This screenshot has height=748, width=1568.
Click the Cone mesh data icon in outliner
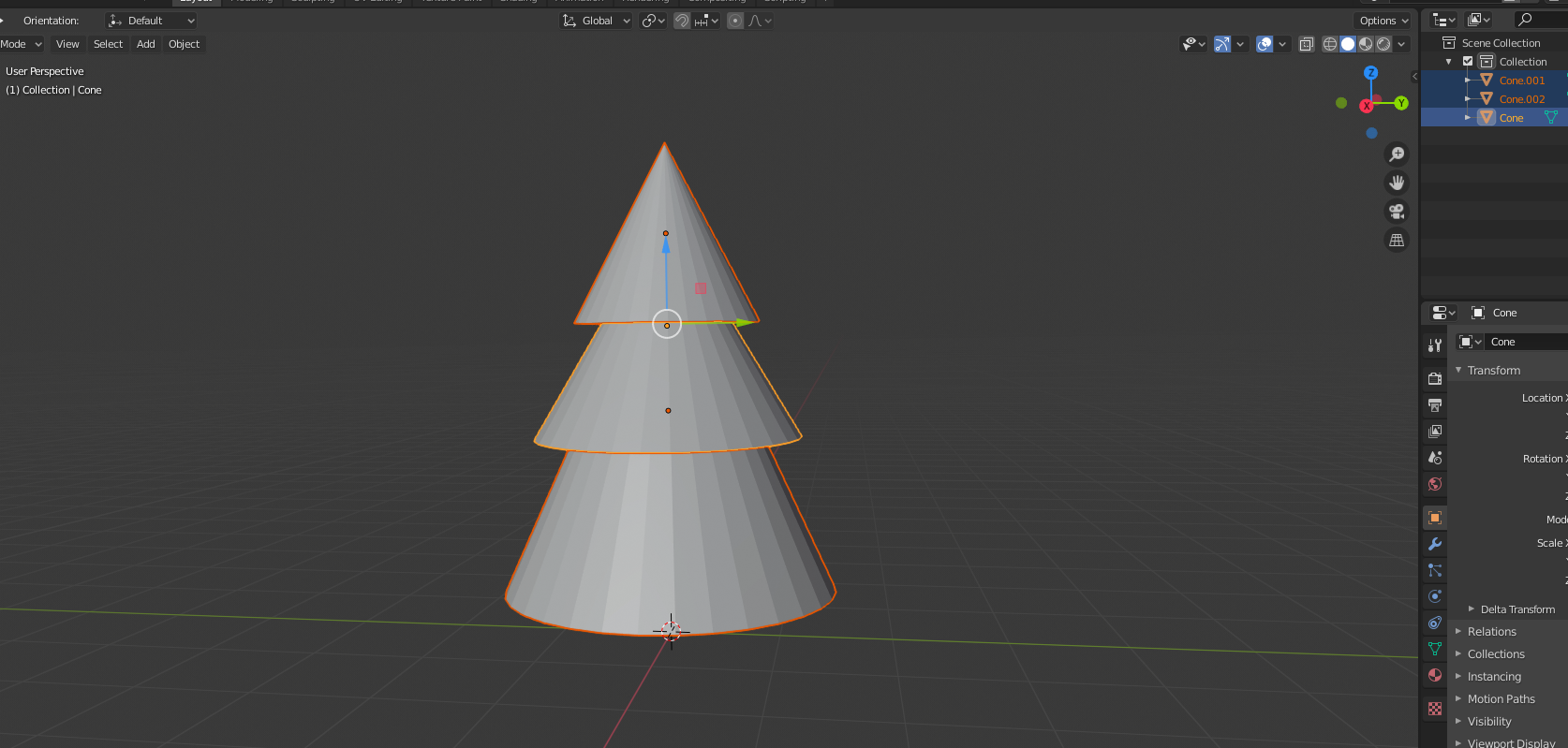[1551, 118]
